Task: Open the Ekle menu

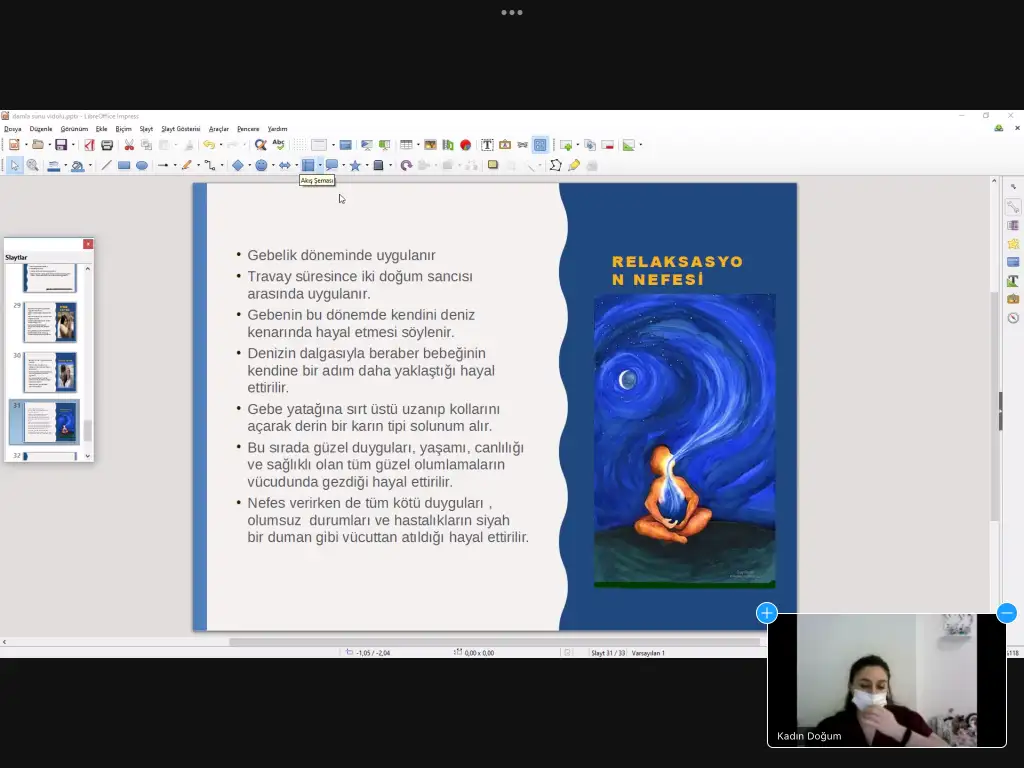Action: pyautogui.click(x=101, y=129)
